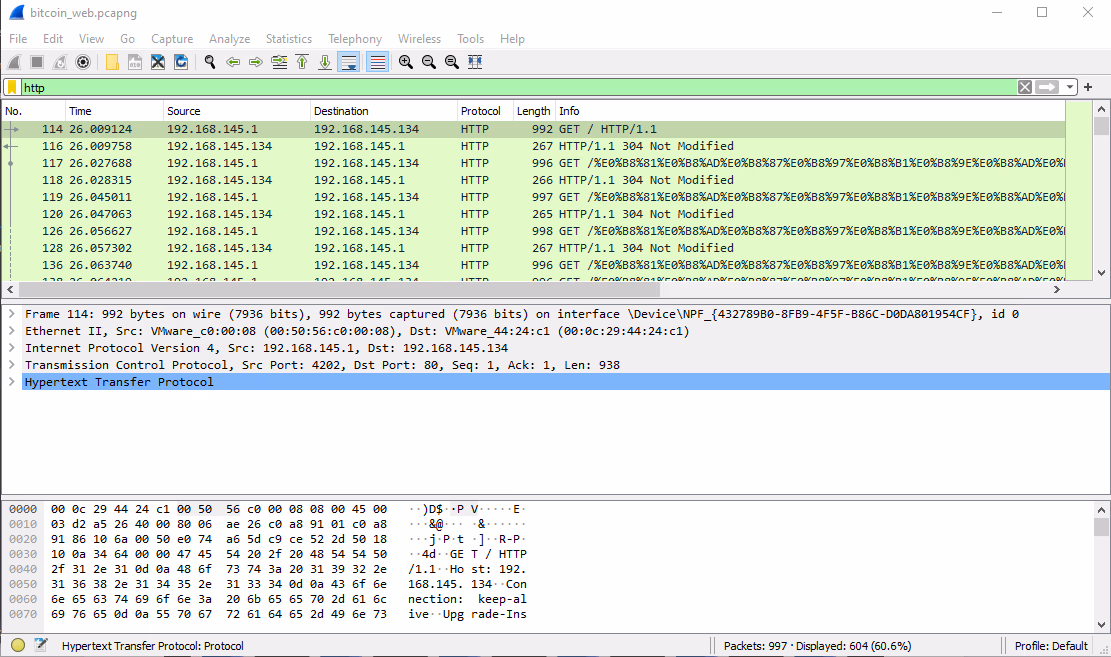Expand the Ethernet II tree row
1111x657 pixels.
[11, 330]
